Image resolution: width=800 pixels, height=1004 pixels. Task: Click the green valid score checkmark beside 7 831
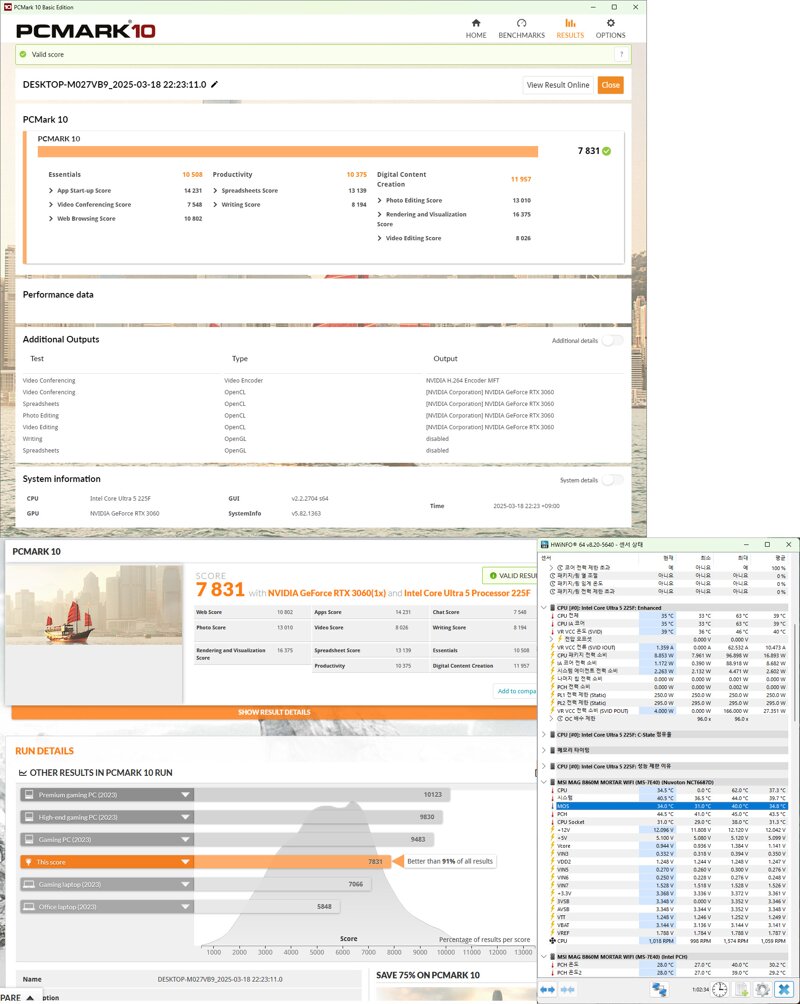607,151
